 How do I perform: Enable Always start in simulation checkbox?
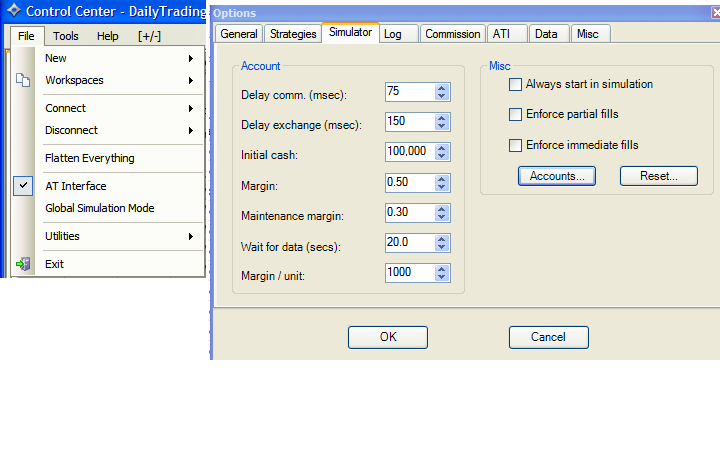click(515, 84)
